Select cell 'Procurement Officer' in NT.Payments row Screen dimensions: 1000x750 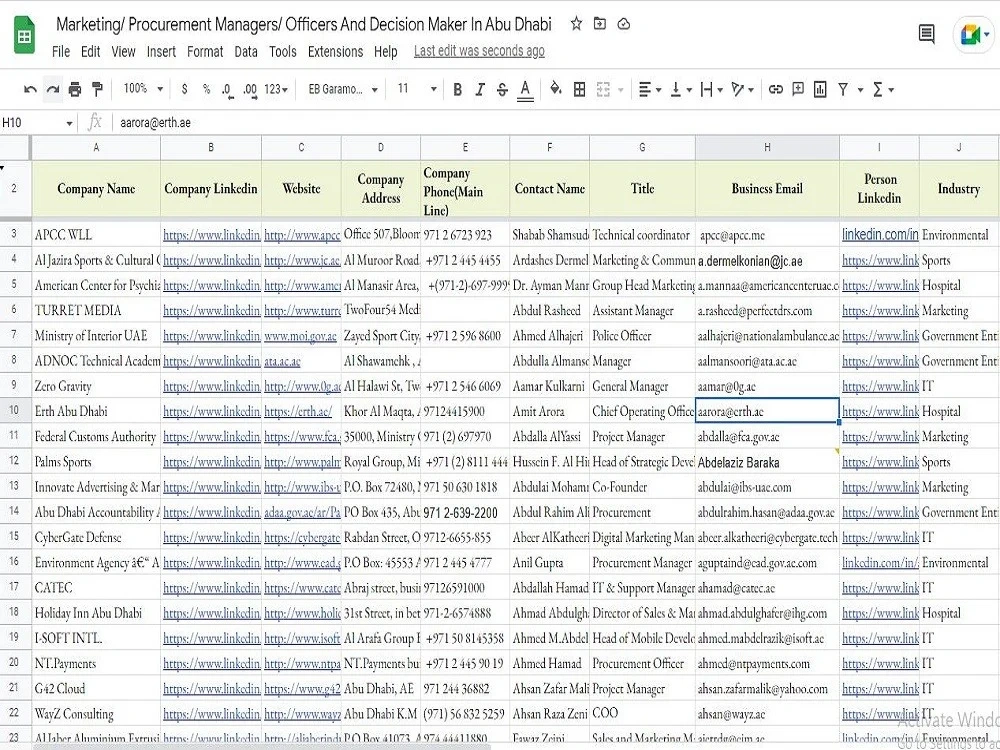click(x=642, y=663)
